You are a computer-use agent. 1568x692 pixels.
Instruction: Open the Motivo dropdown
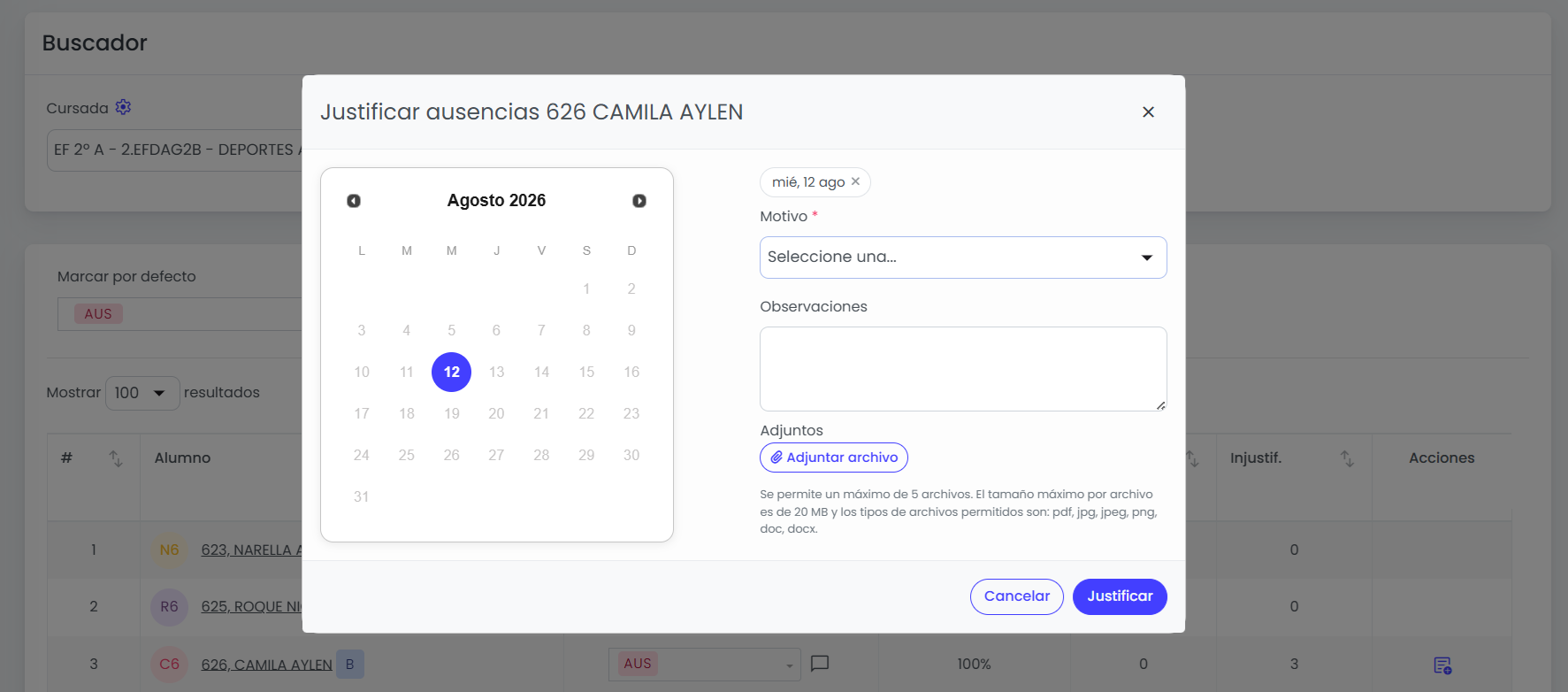[x=963, y=258]
